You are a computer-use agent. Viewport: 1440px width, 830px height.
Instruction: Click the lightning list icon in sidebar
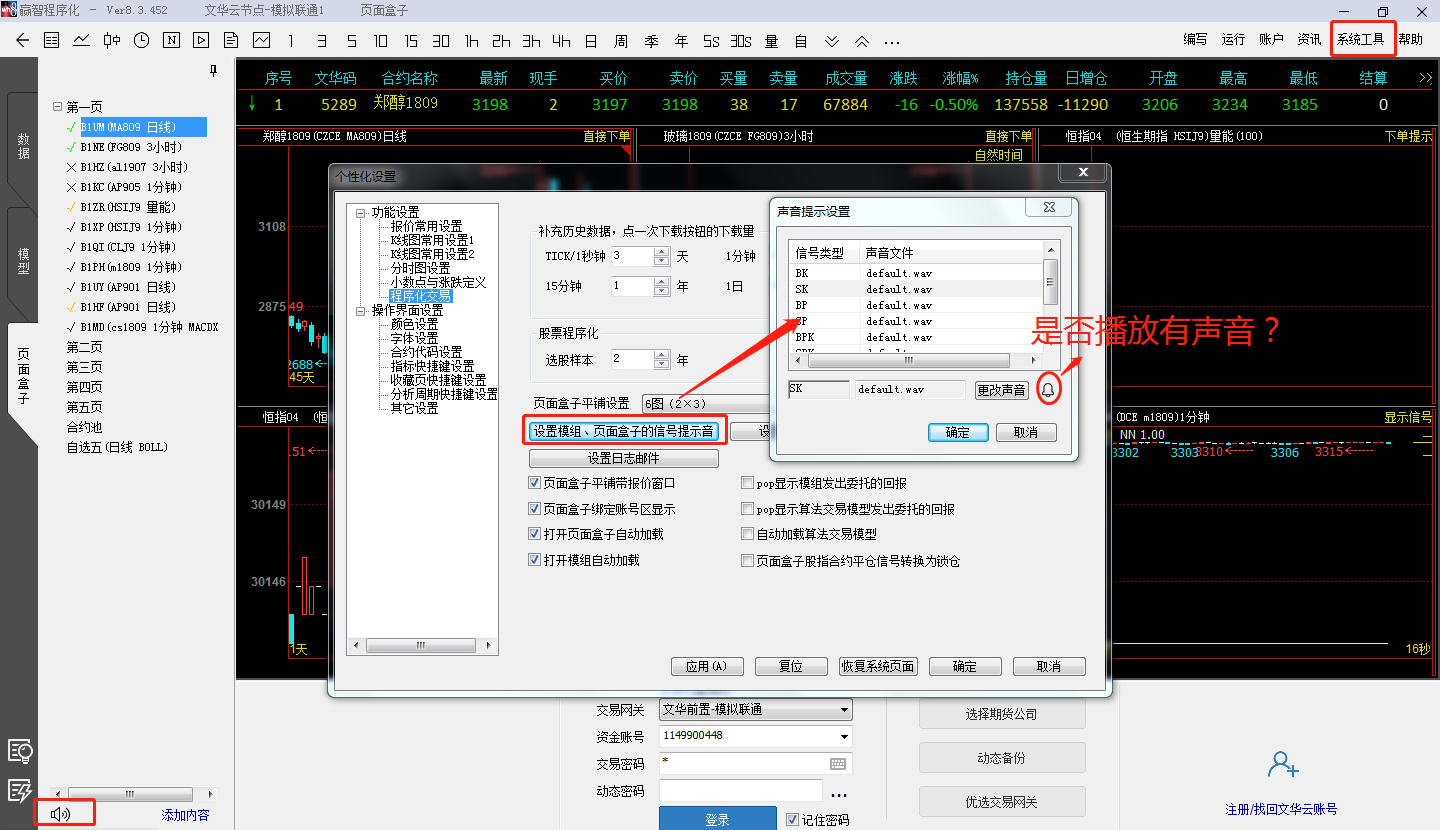click(x=20, y=791)
